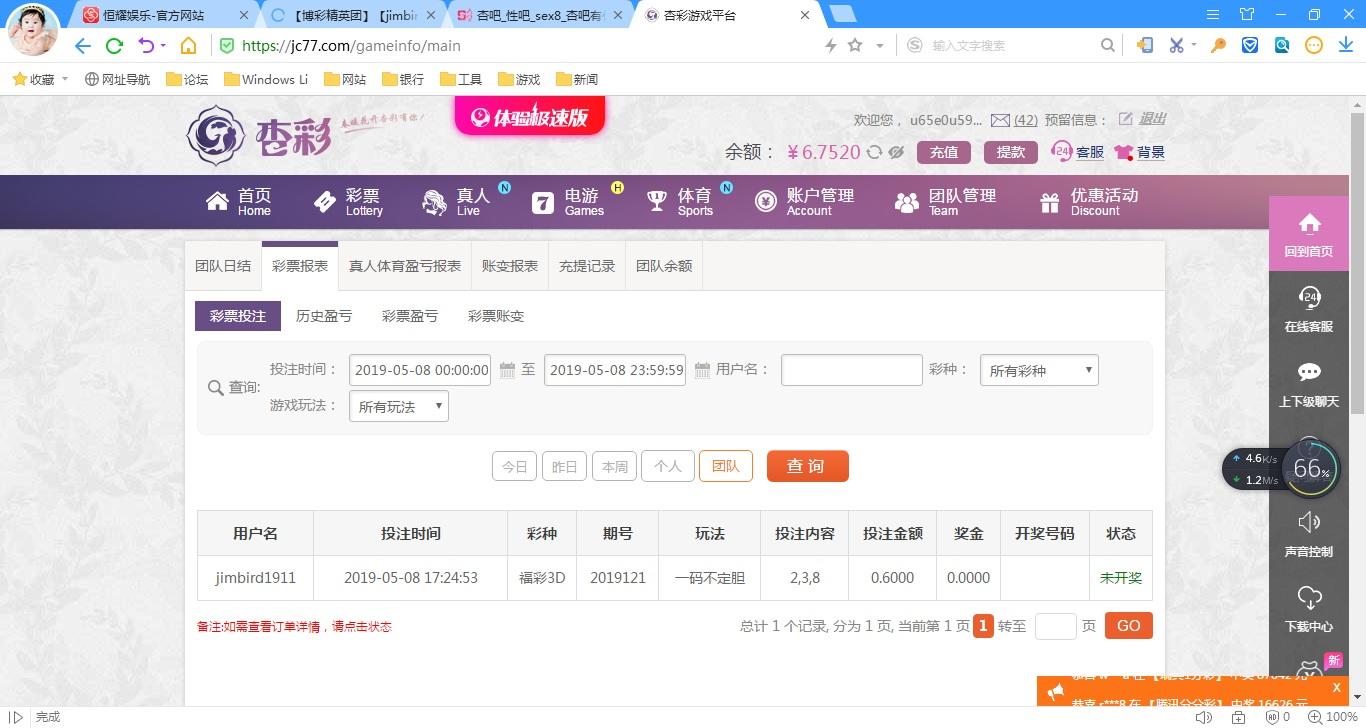
Task: Open the 电游 Games section icon
Action: [542, 202]
